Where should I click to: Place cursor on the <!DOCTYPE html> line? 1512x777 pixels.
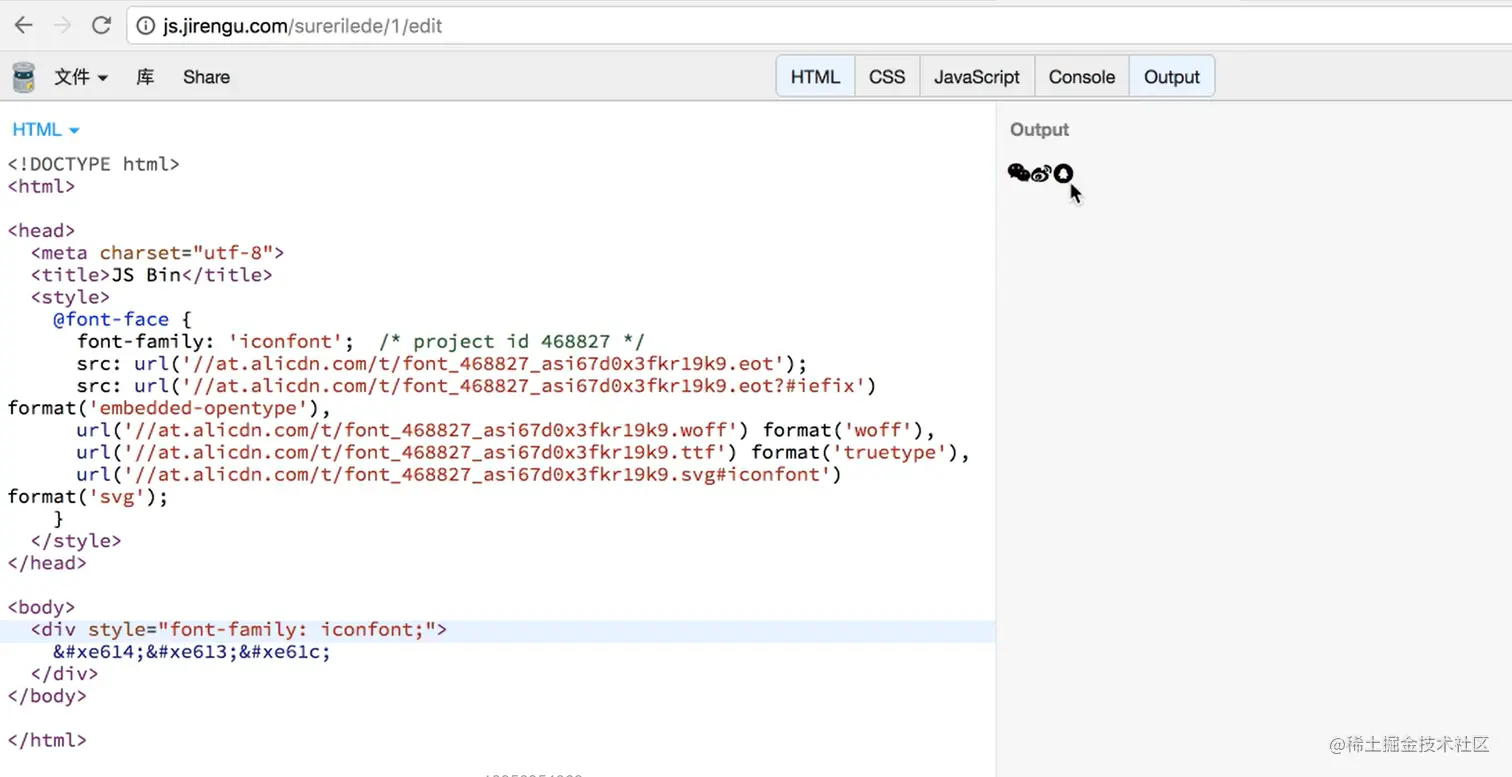tap(94, 164)
